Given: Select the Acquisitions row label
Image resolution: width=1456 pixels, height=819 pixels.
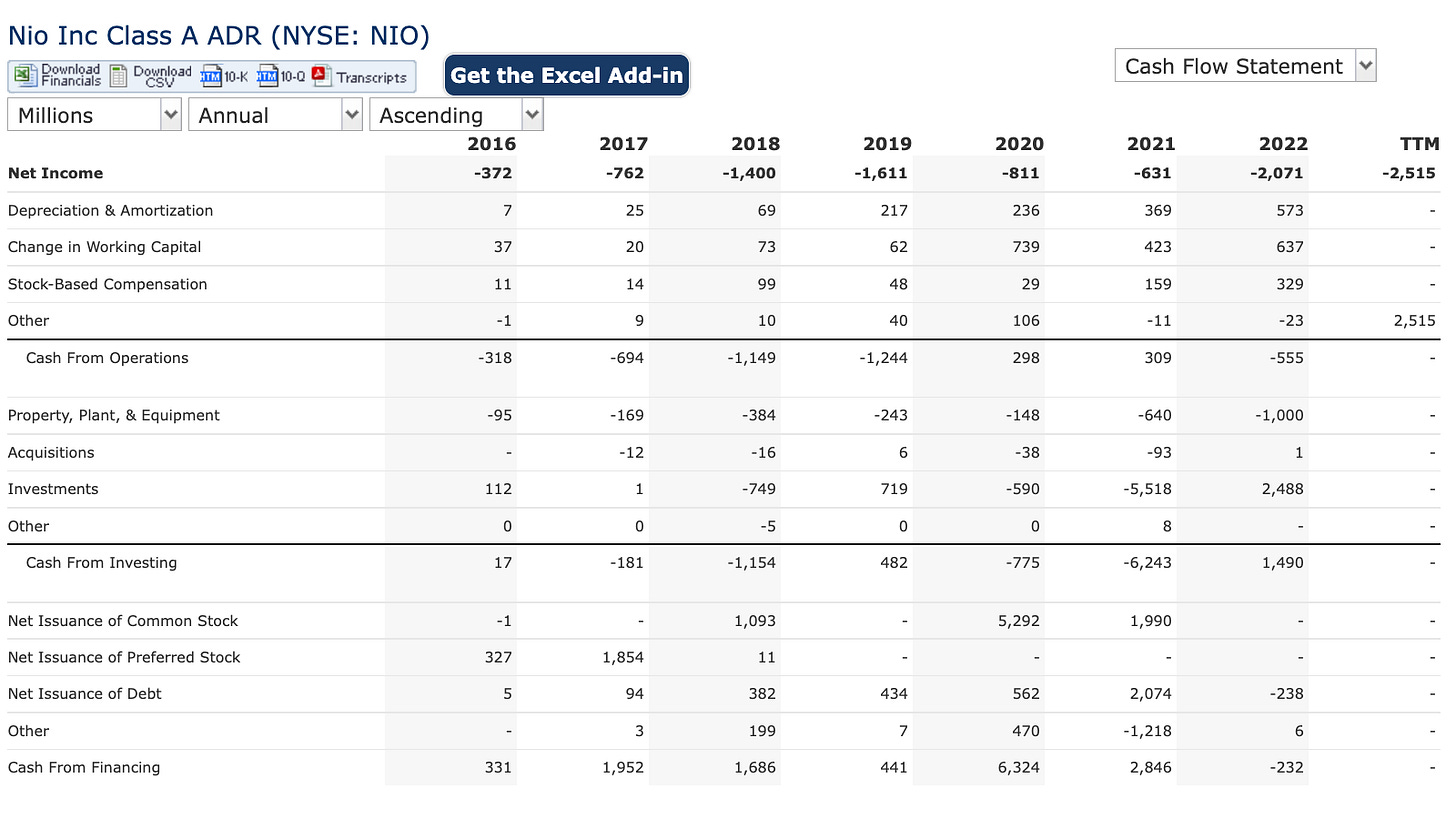Looking at the screenshot, I should pyautogui.click(x=51, y=452).
